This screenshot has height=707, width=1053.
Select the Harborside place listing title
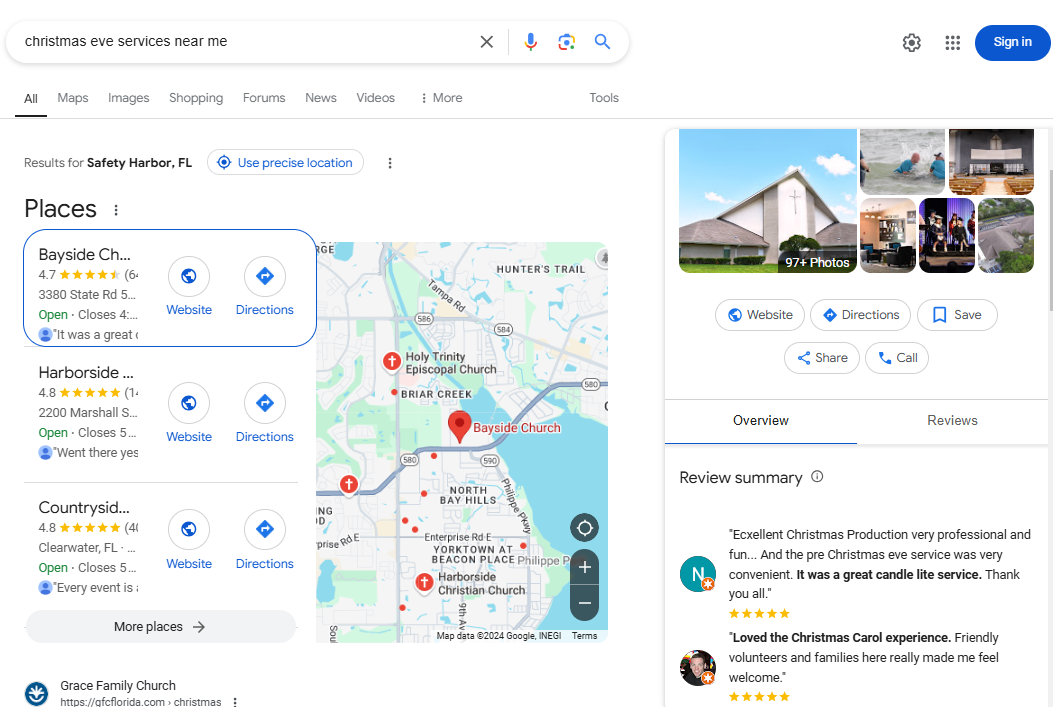(x=86, y=373)
